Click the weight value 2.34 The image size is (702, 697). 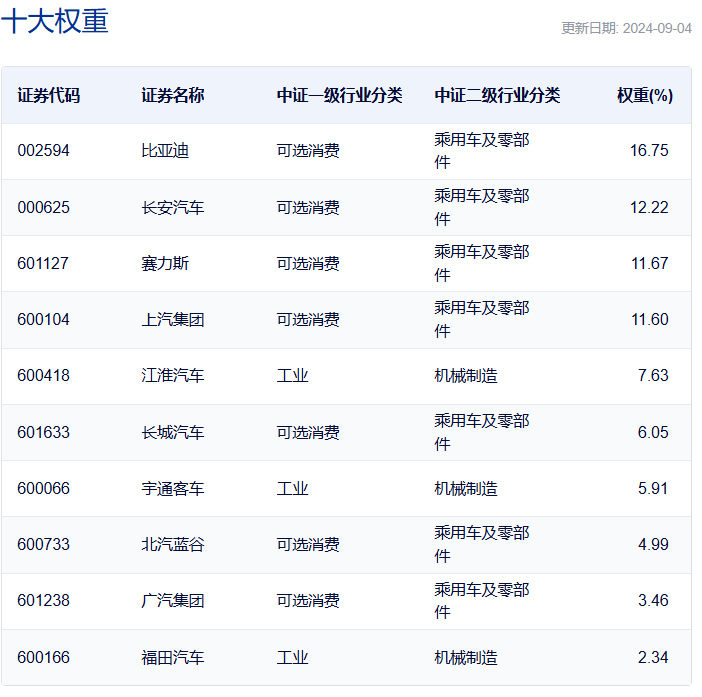653,658
